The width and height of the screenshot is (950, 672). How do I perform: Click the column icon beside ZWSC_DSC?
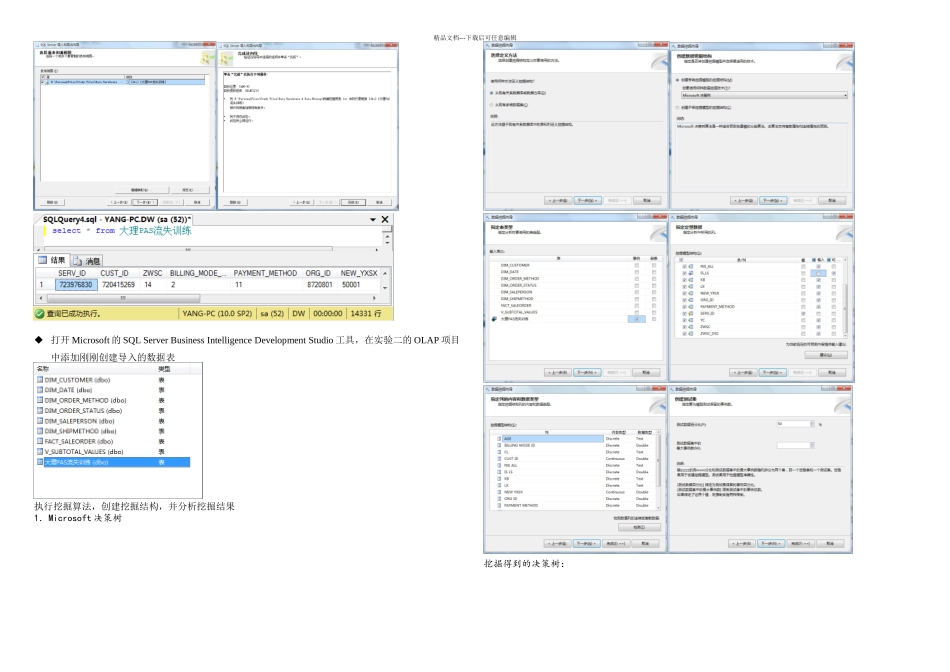click(691, 333)
